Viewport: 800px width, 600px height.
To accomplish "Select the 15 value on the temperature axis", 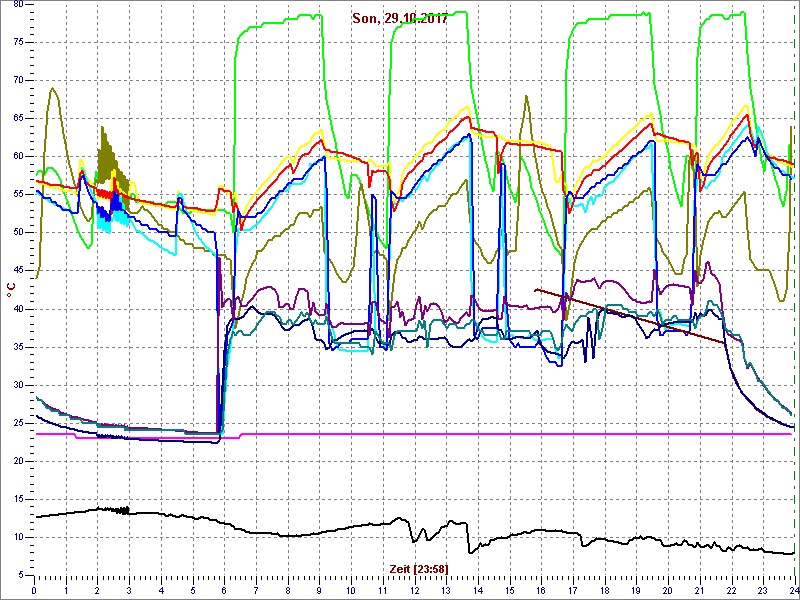I will (19, 499).
